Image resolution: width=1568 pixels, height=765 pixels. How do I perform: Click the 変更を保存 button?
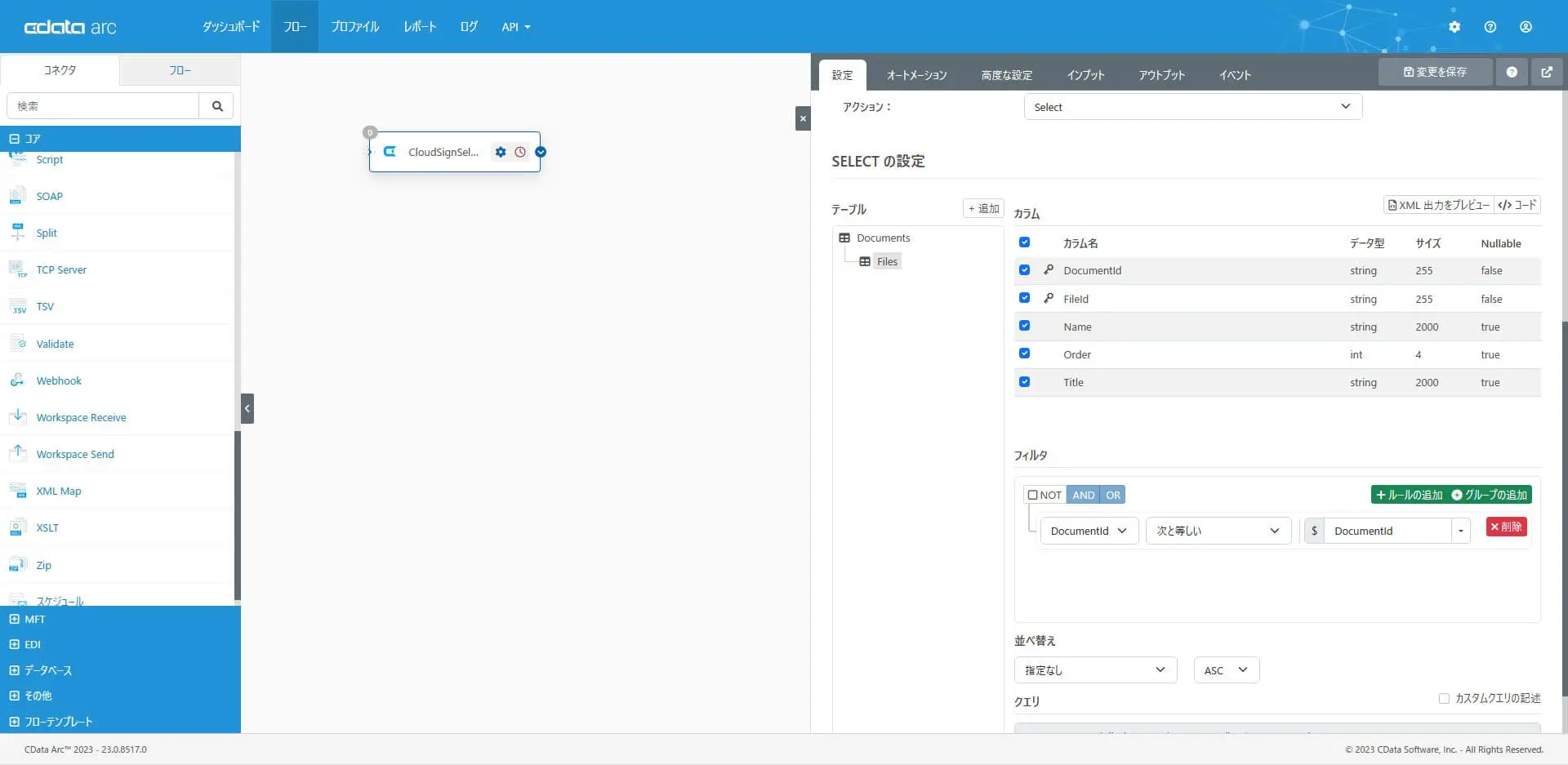pos(1435,72)
